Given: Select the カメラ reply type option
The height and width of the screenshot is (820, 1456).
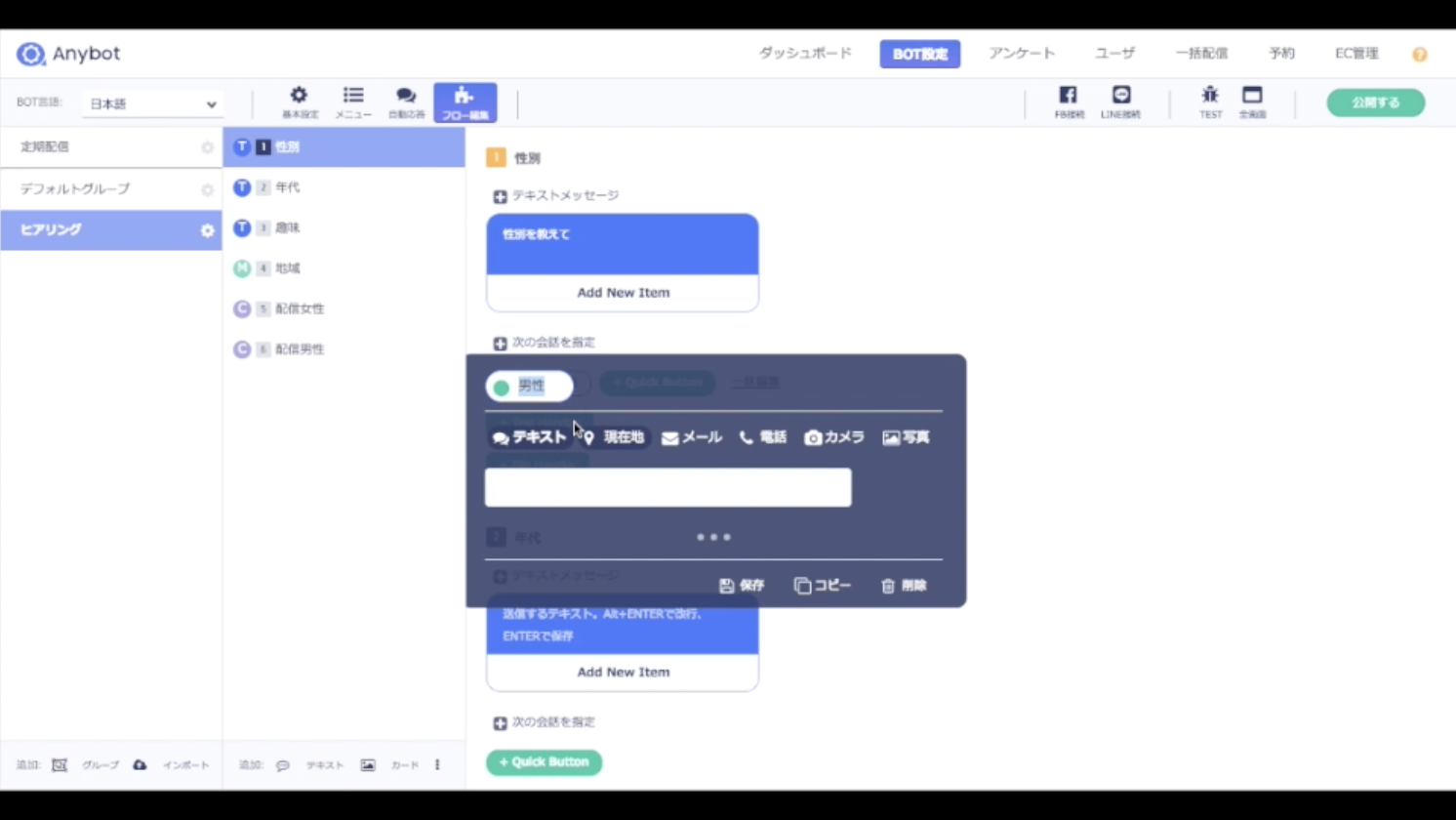Looking at the screenshot, I should coord(834,437).
